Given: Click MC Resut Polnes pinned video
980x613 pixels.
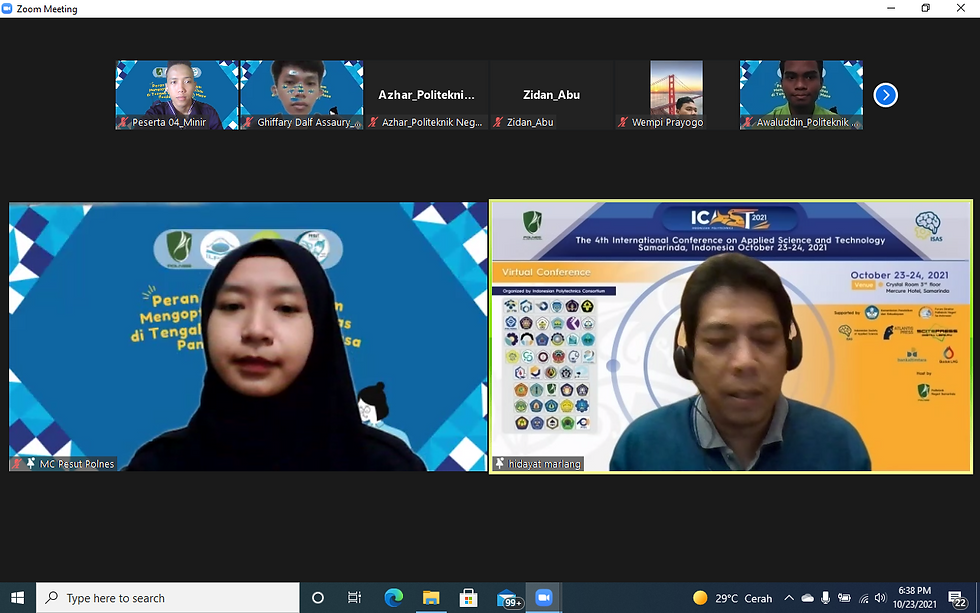Looking at the screenshot, I should 248,336.
